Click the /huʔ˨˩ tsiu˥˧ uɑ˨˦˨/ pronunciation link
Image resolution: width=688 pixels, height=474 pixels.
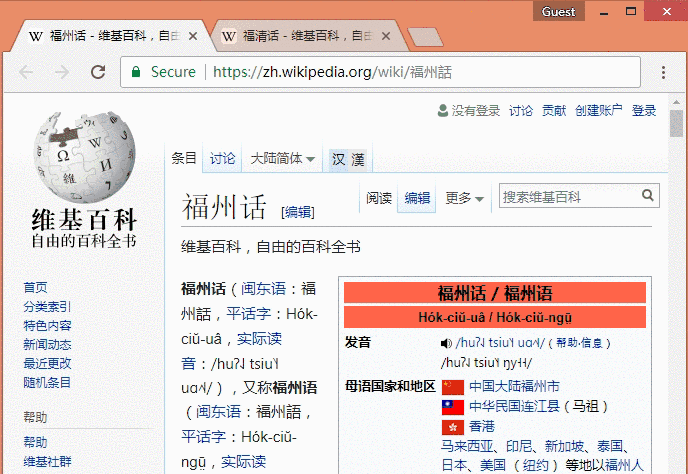(500, 343)
